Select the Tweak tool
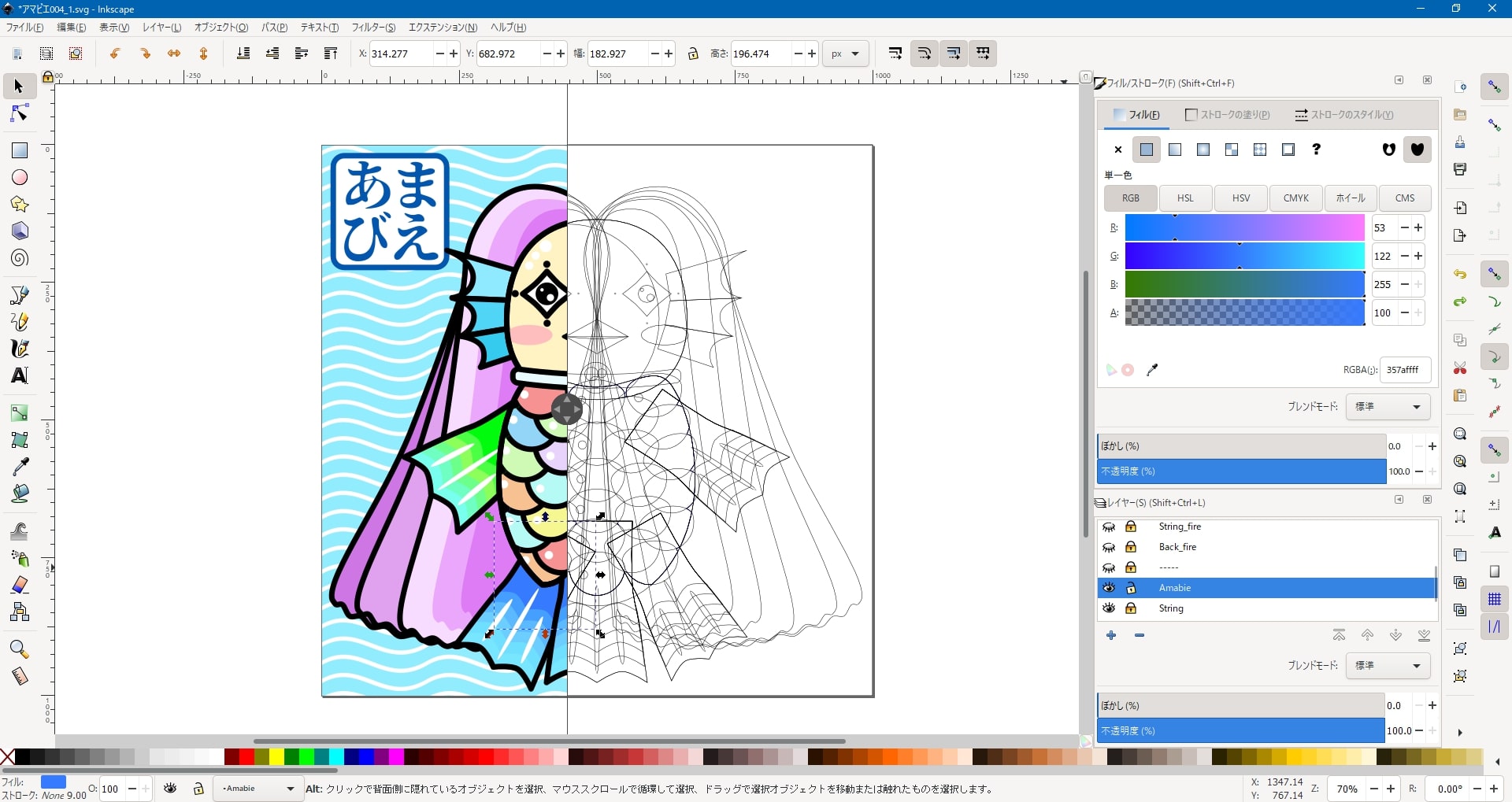Screen dimensions: 1512x802 [x=19, y=531]
